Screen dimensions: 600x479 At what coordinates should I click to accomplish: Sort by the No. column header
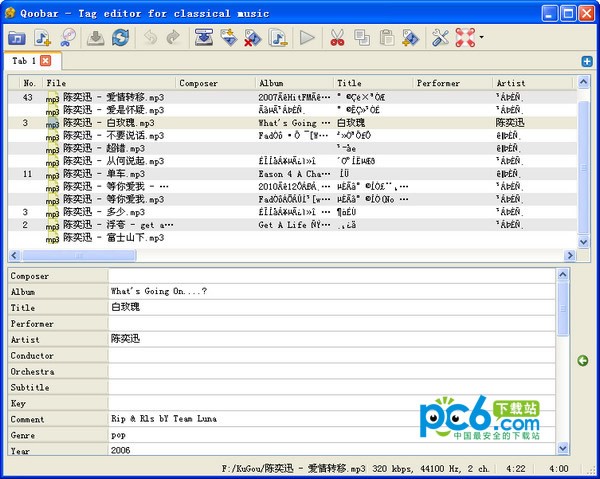(29, 83)
